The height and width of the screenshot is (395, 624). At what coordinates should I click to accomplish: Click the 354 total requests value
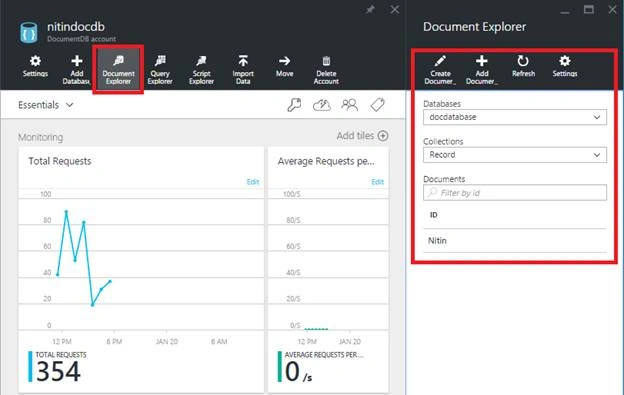click(58, 371)
